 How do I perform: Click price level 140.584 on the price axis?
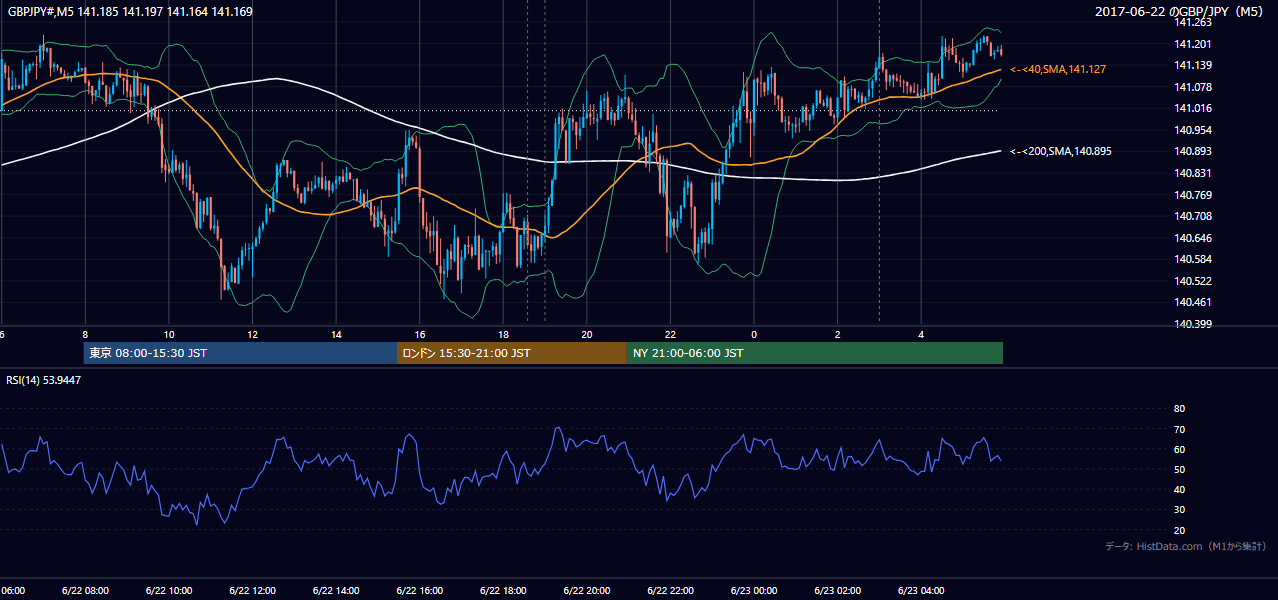click(x=1192, y=259)
